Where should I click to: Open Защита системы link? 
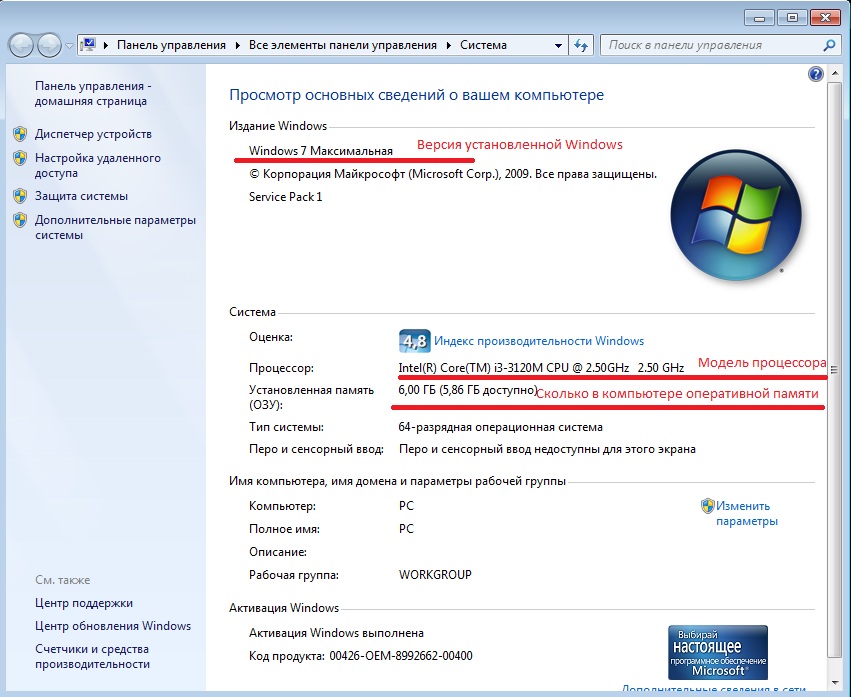point(81,196)
